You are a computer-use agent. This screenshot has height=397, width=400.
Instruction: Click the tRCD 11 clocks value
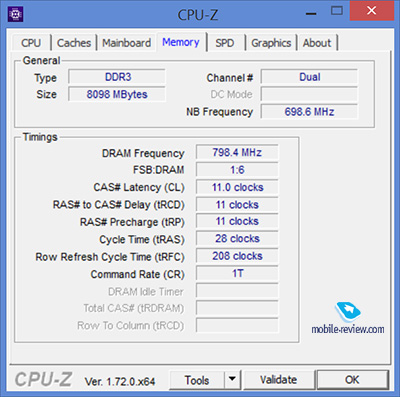237,205
